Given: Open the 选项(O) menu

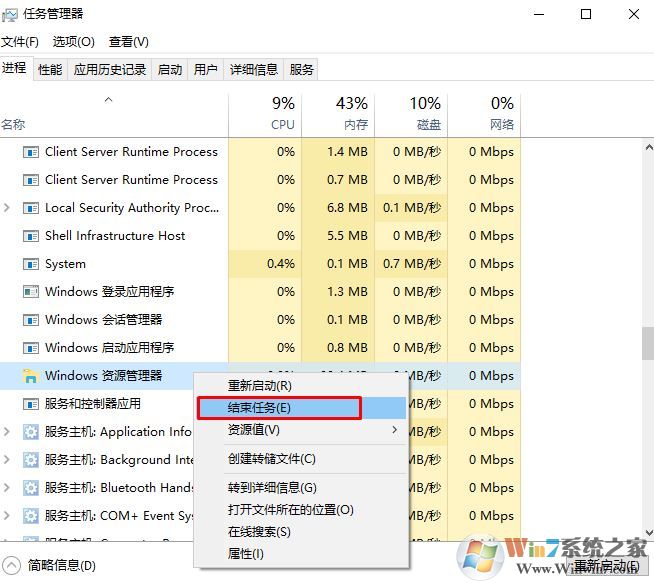Looking at the screenshot, I should click(x=74, y=42).
